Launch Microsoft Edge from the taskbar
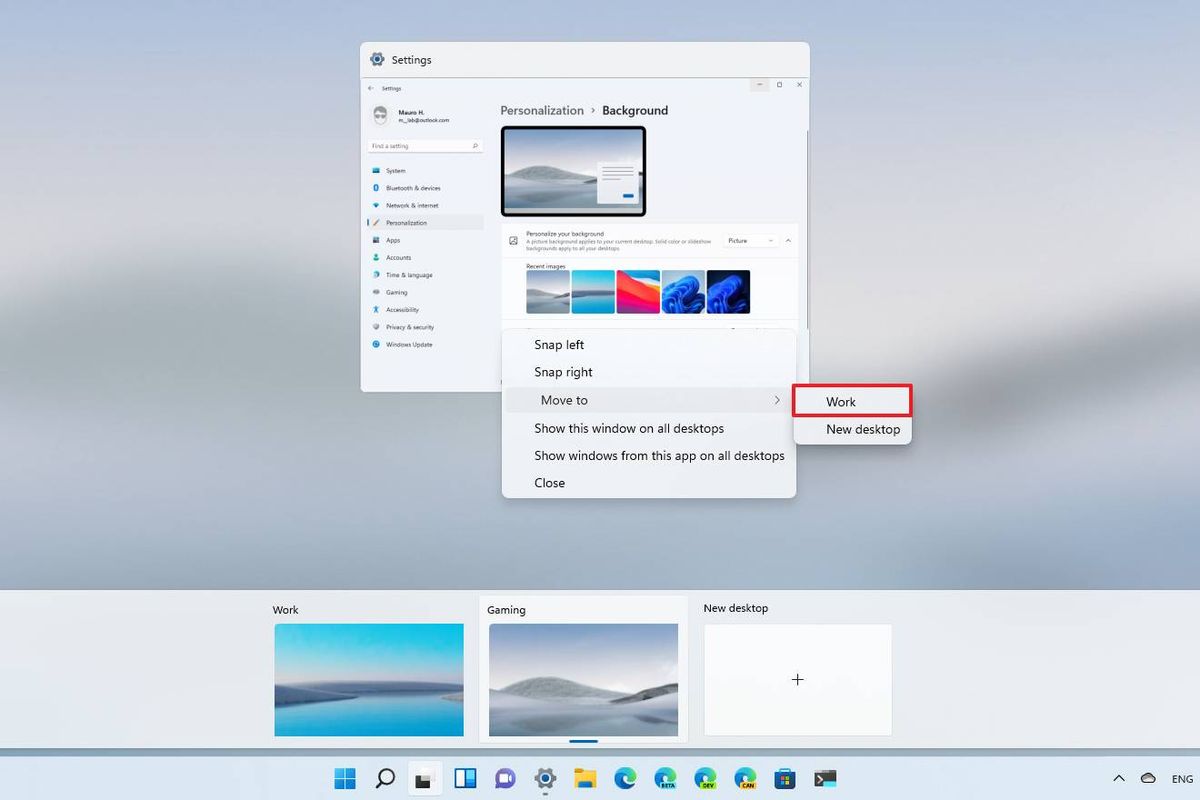 click(625, 779)
